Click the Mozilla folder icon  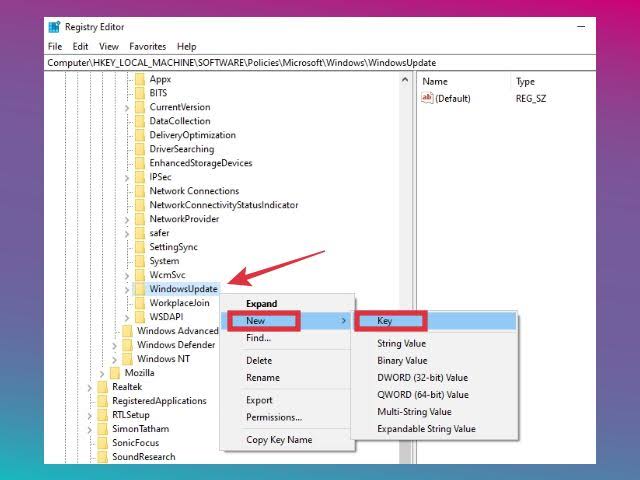pos(115,373)
